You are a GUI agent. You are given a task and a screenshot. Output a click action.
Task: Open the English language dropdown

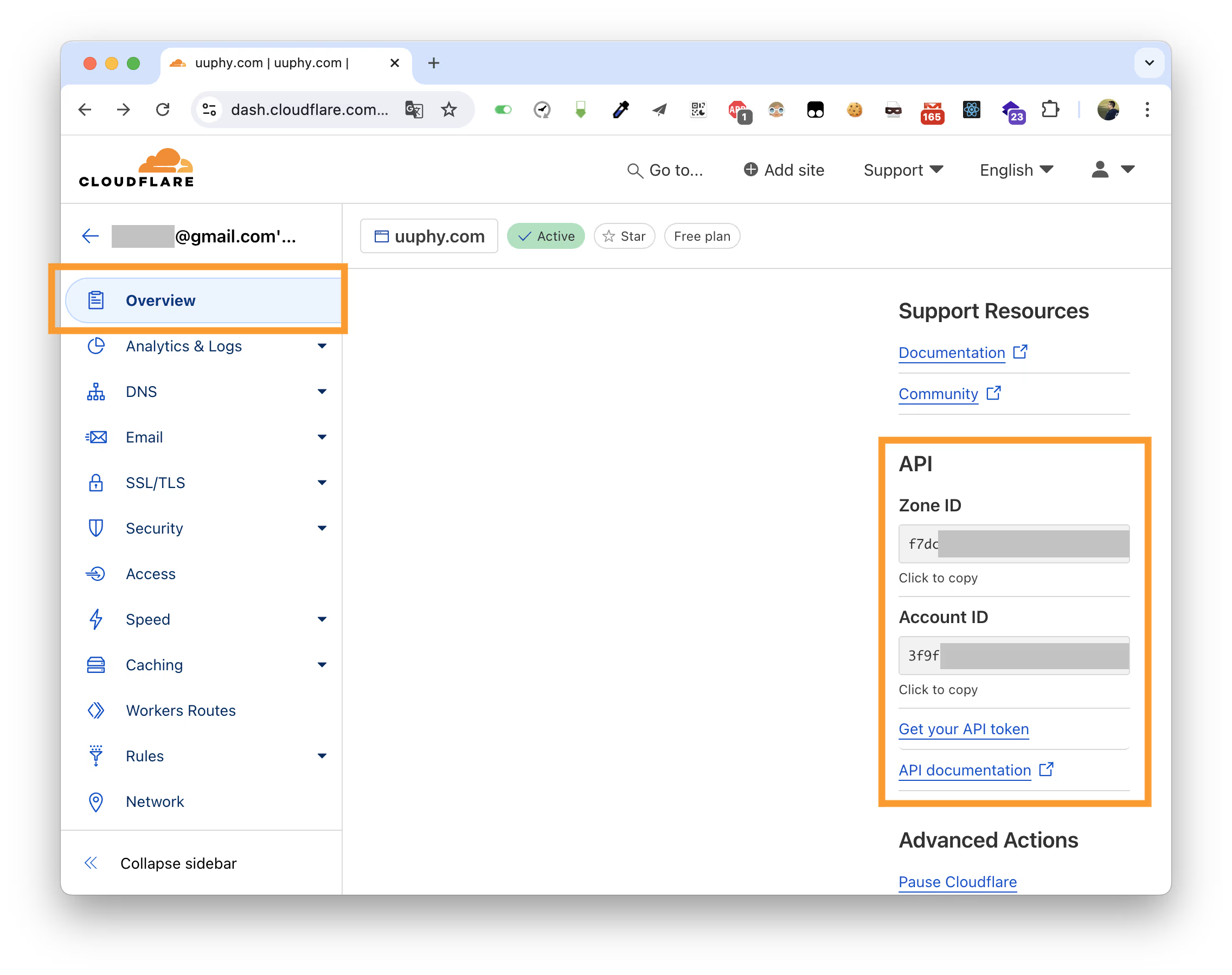(1016, 170)
